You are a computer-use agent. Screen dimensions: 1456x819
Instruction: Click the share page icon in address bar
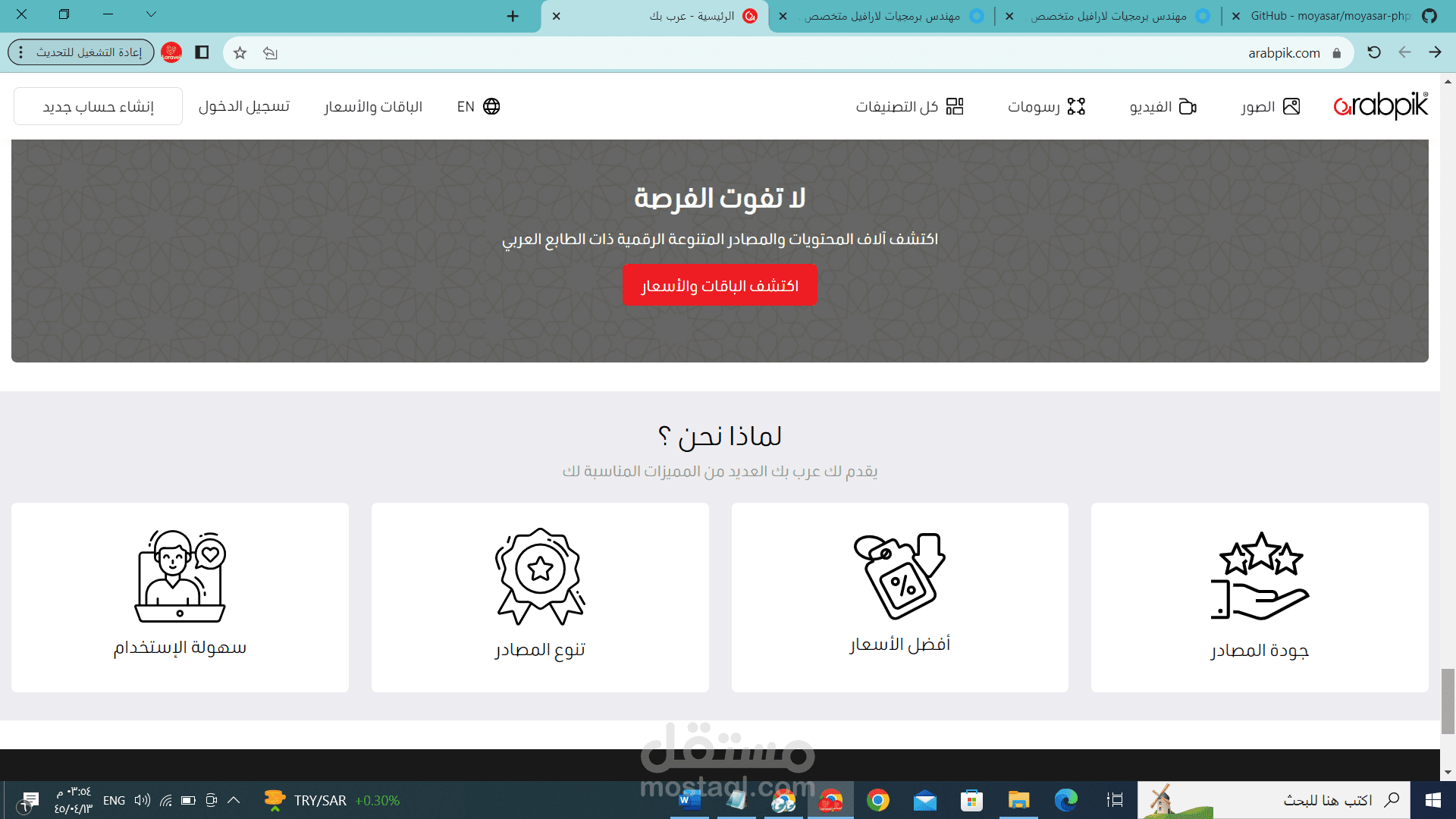(x=271, y=53)
